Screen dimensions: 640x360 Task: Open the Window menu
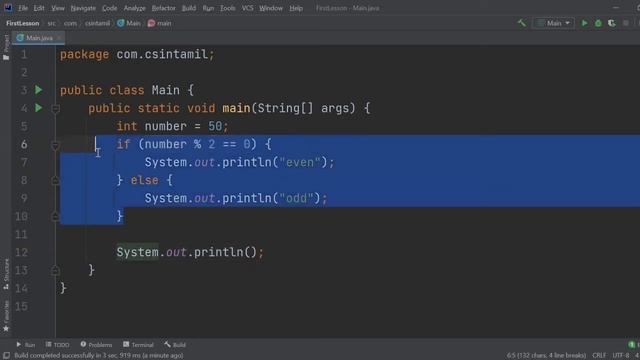point(271,8)
